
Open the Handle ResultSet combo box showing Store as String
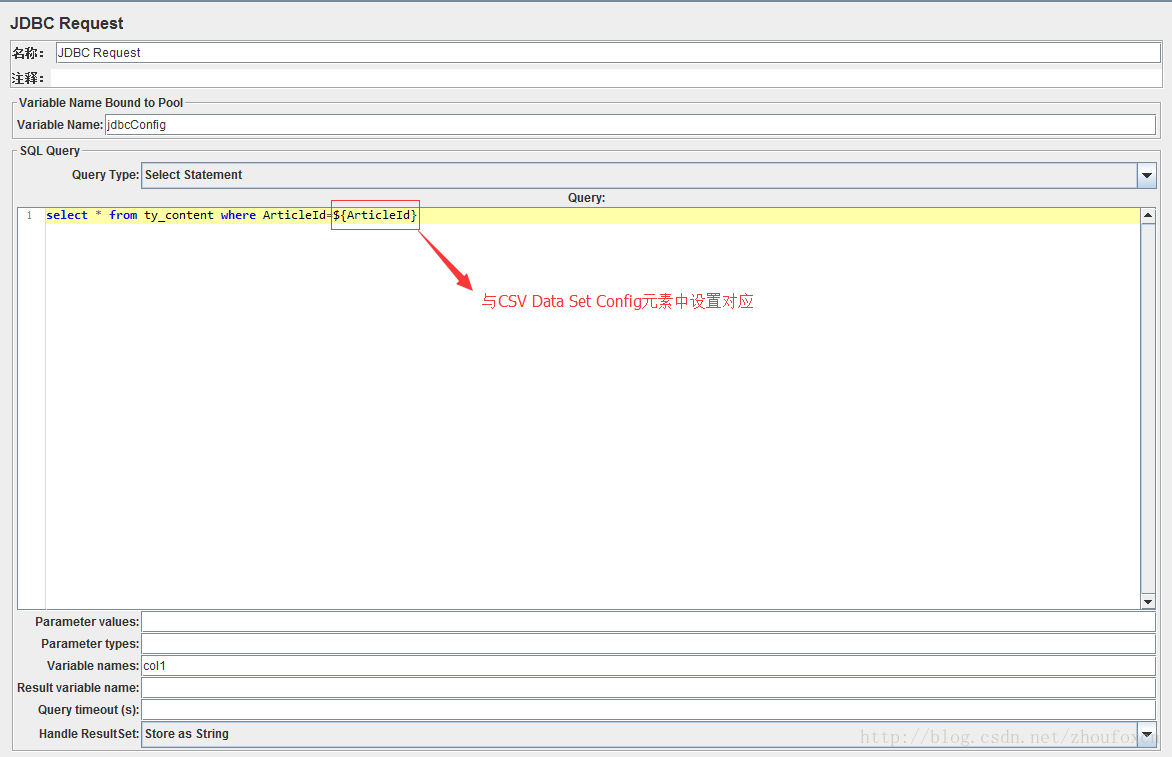[648, 734]
